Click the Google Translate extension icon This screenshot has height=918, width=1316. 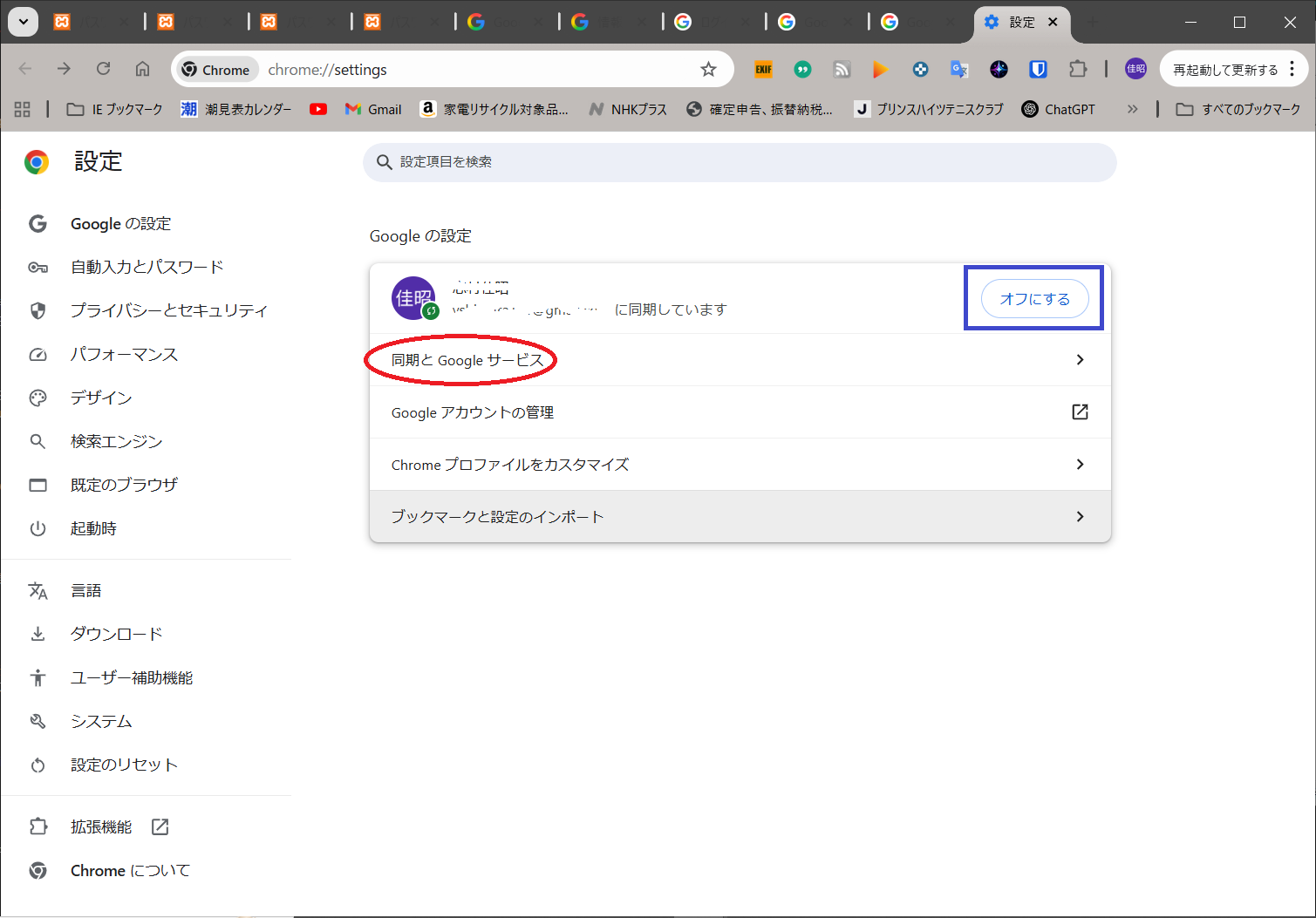click(959, 70)
